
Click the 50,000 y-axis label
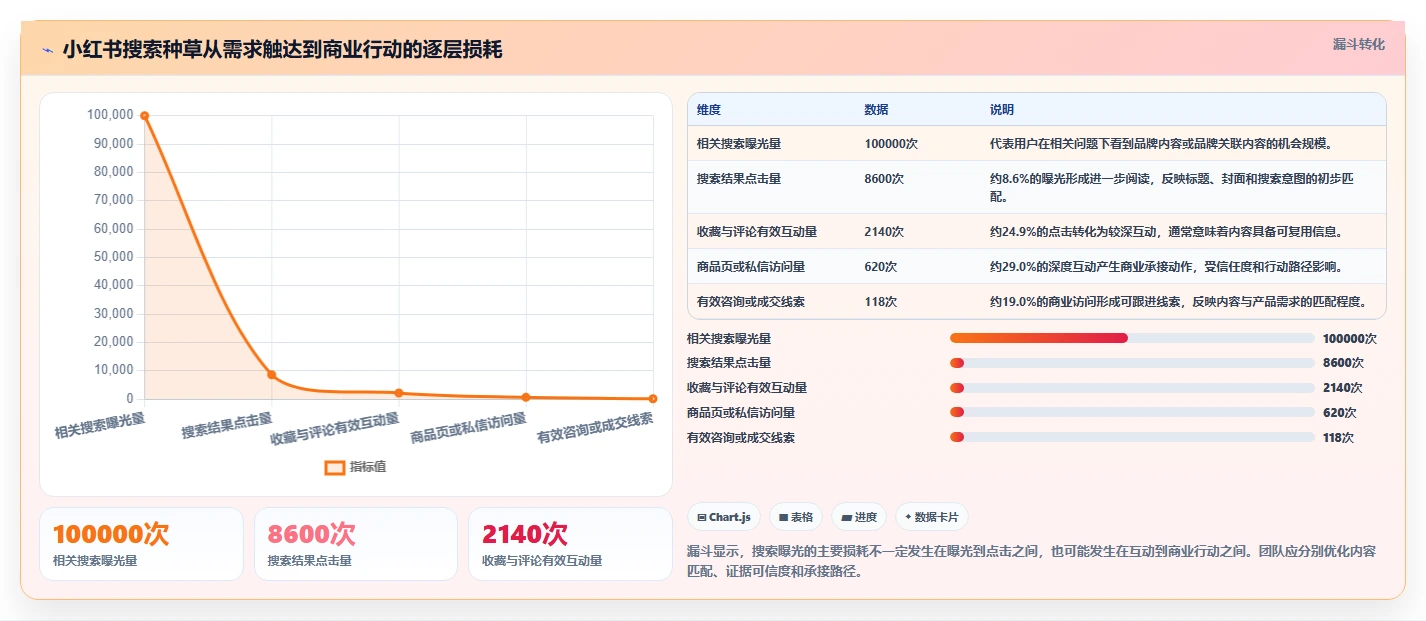(113, 257)
